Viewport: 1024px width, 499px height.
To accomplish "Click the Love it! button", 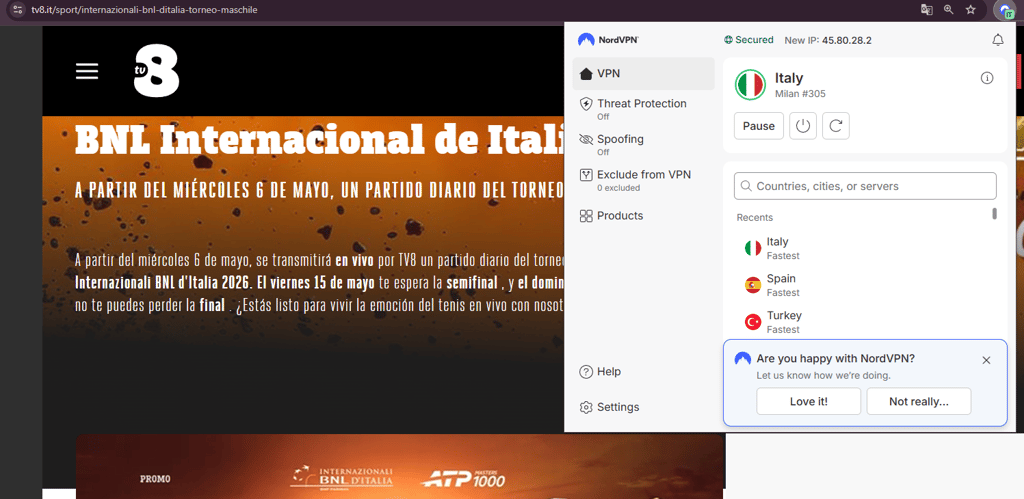I will [808, 402].
